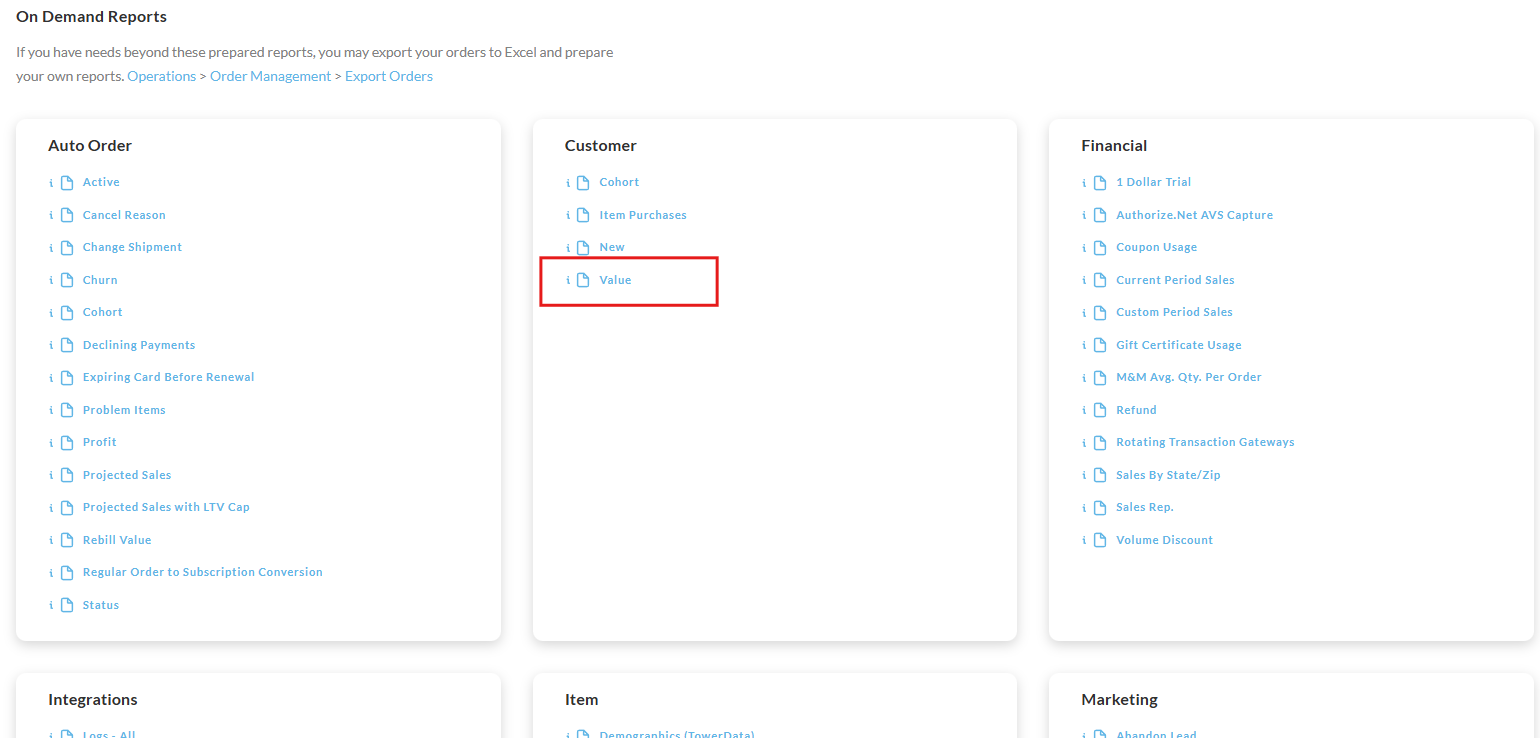1540x738 pixels.
Task: View the Rebill Value report
Action: coord(117,540)
